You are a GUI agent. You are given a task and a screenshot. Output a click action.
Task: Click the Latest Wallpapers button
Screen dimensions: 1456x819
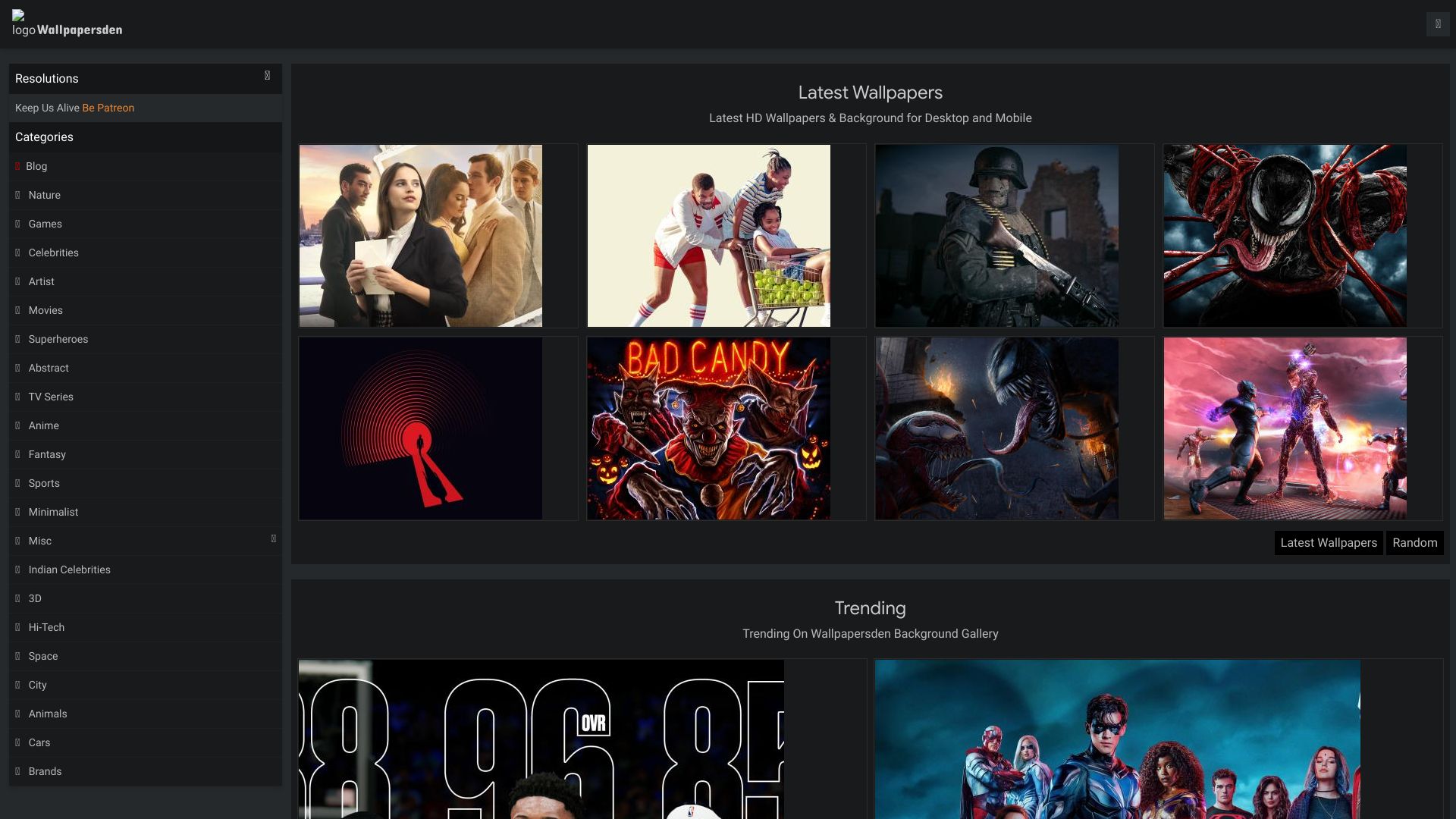coord(1329,543)
